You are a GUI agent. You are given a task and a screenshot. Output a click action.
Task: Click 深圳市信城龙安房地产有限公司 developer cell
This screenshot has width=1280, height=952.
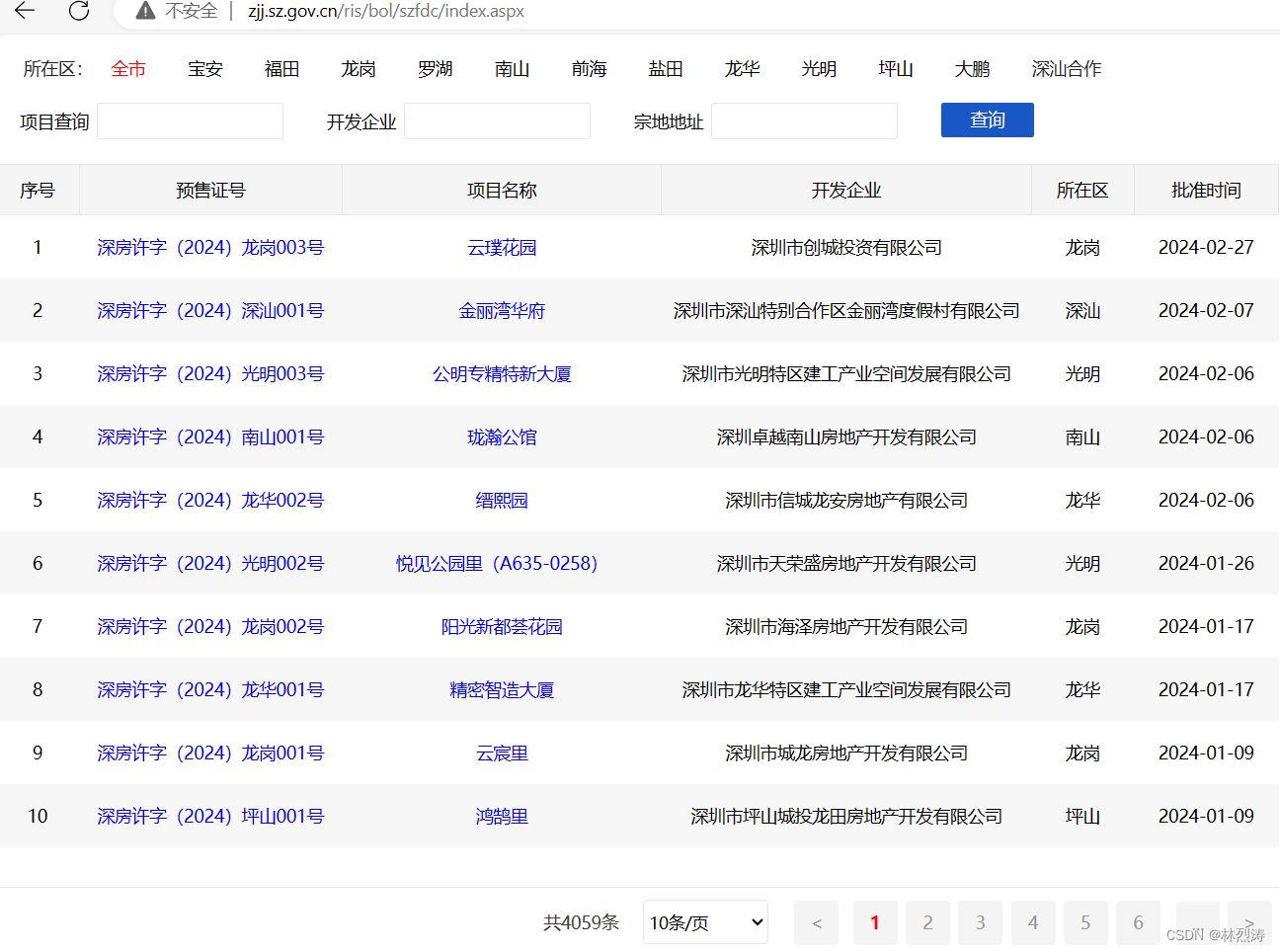[x=846, y=501]
